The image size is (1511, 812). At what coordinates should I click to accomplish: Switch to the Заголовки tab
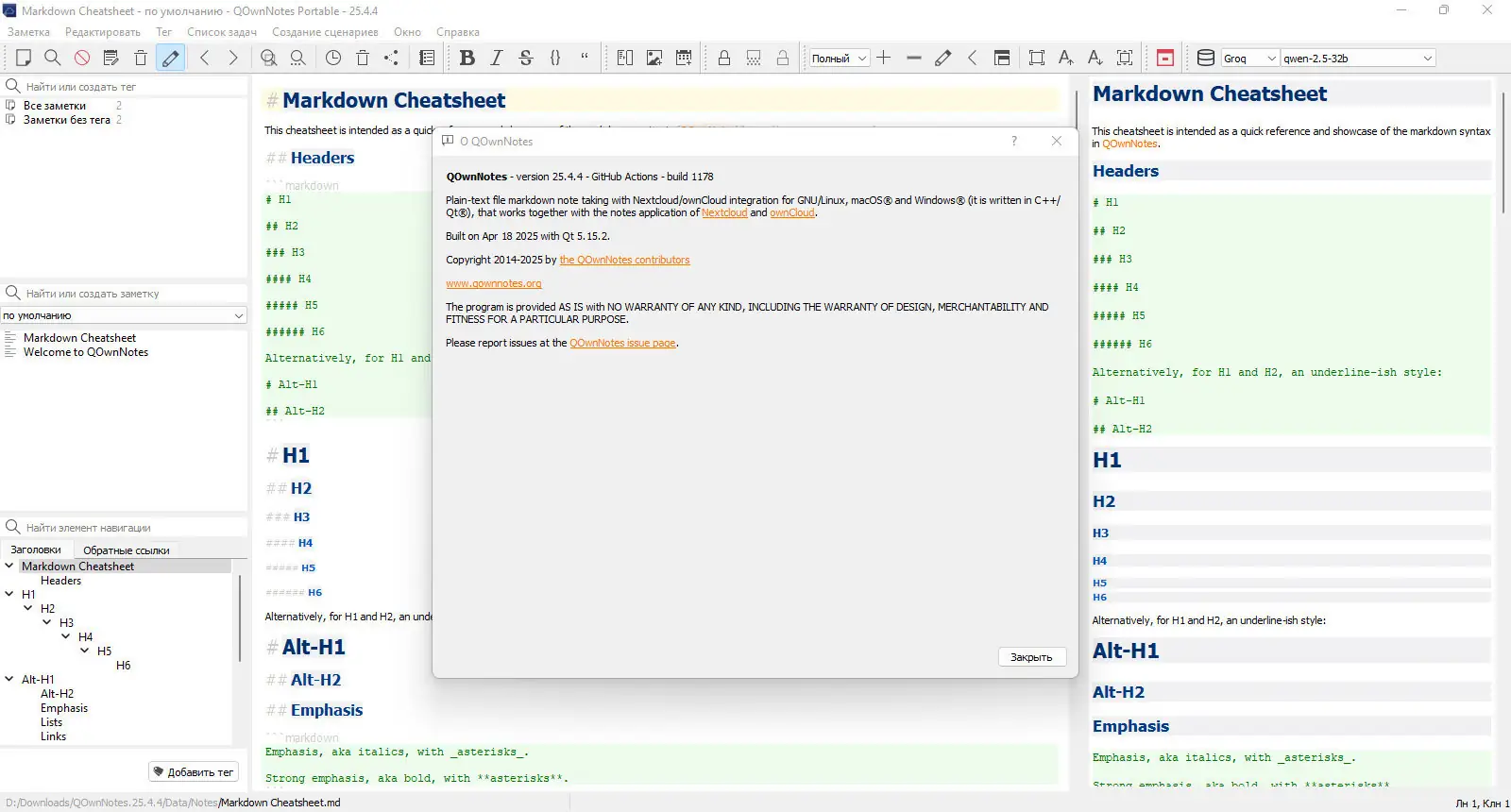[36, 550]
